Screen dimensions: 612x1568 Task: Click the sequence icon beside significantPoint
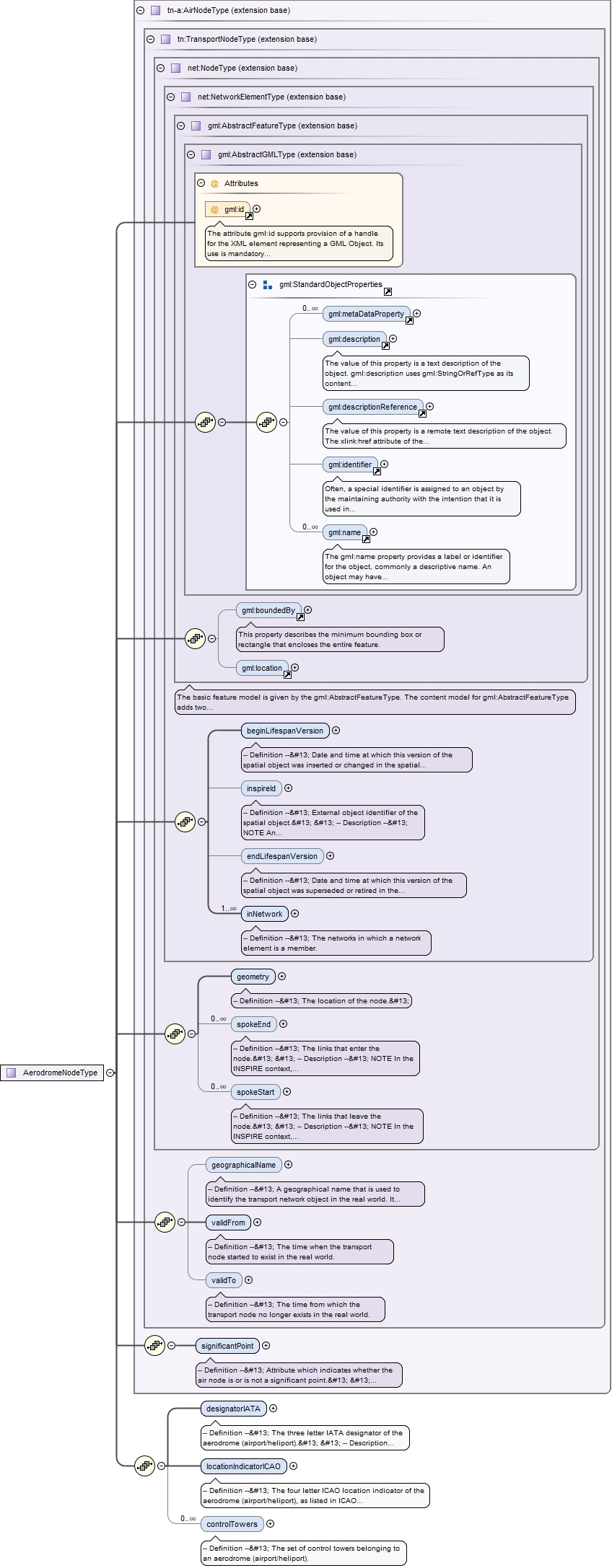[154, 1345]
